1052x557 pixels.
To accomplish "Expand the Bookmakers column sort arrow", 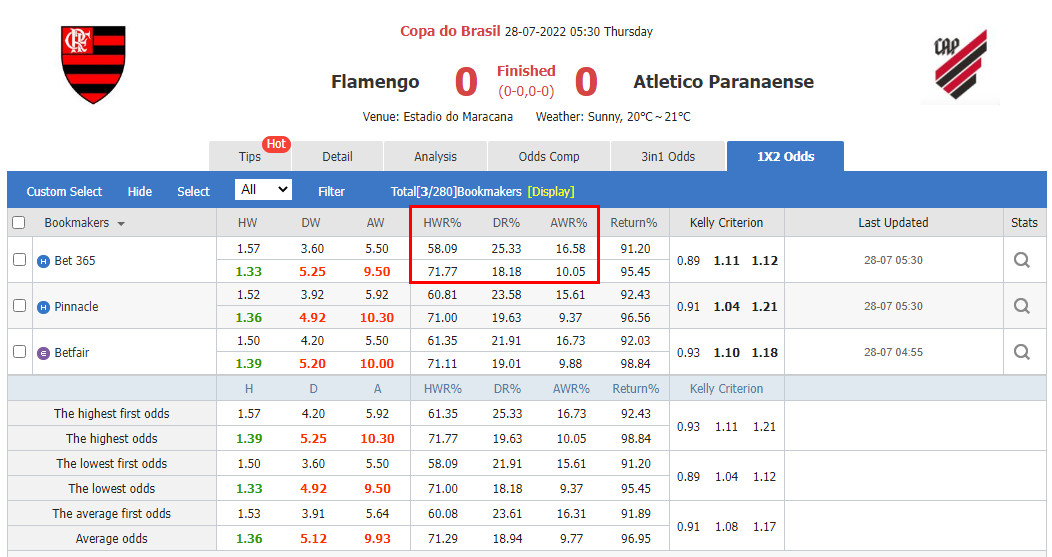I will tap(121, 224).
